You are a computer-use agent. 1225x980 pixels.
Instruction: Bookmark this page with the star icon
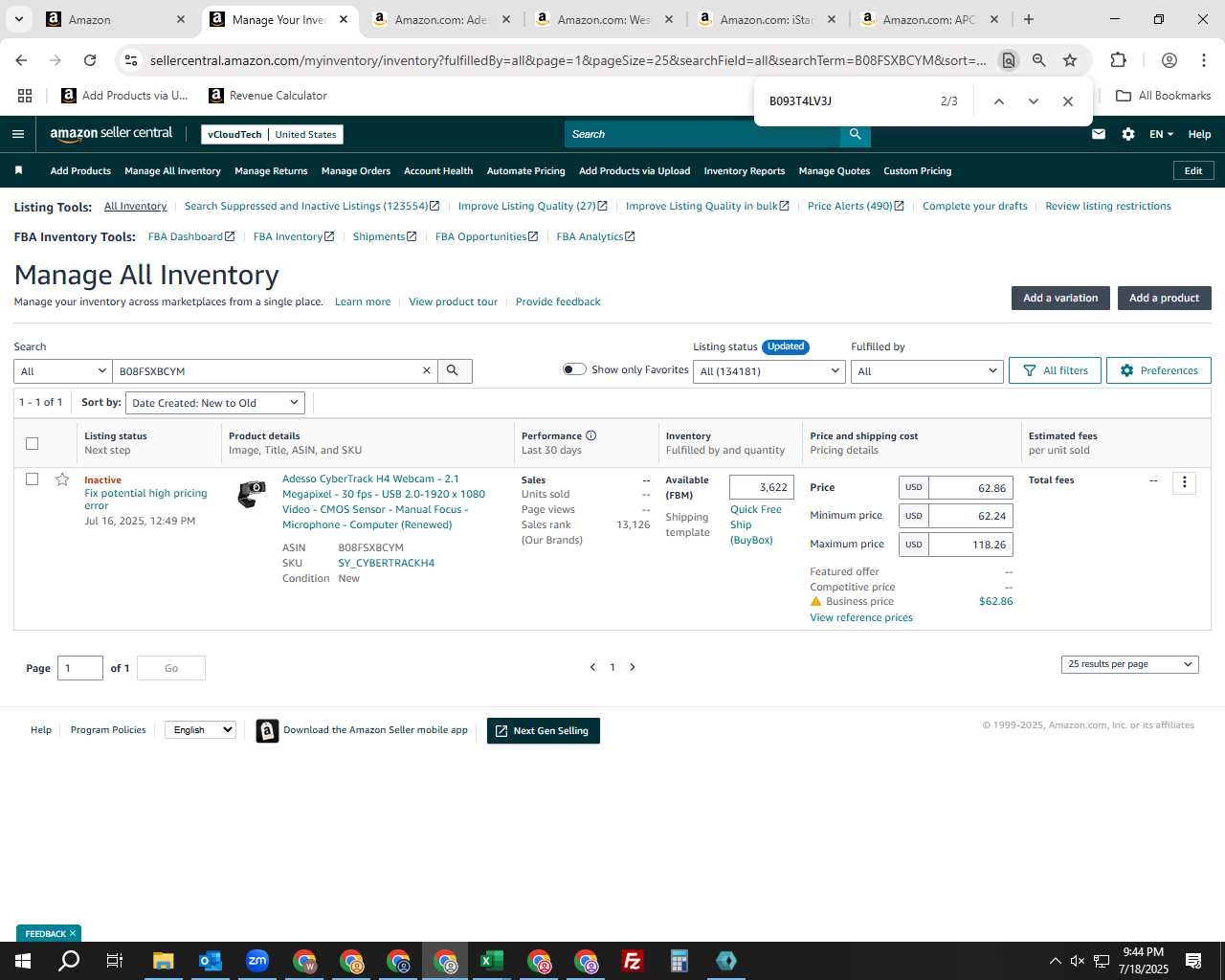coord(1070,60)
